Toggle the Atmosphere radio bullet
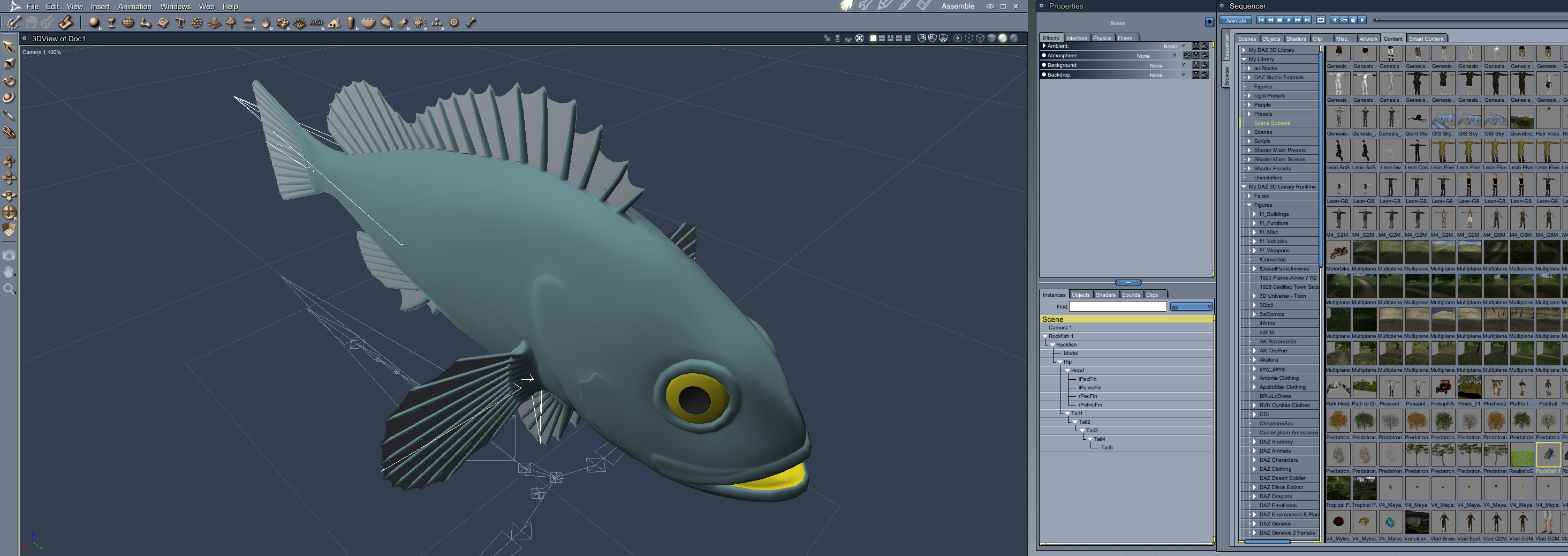The height and width of the screenshot is (556, 1568). (1043, 55)
